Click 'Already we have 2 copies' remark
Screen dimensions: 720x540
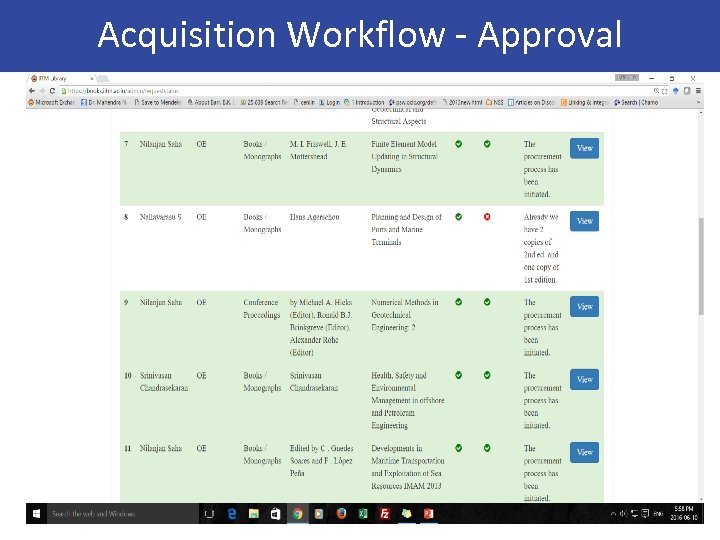pyautogui.click(x=542, y=248)
